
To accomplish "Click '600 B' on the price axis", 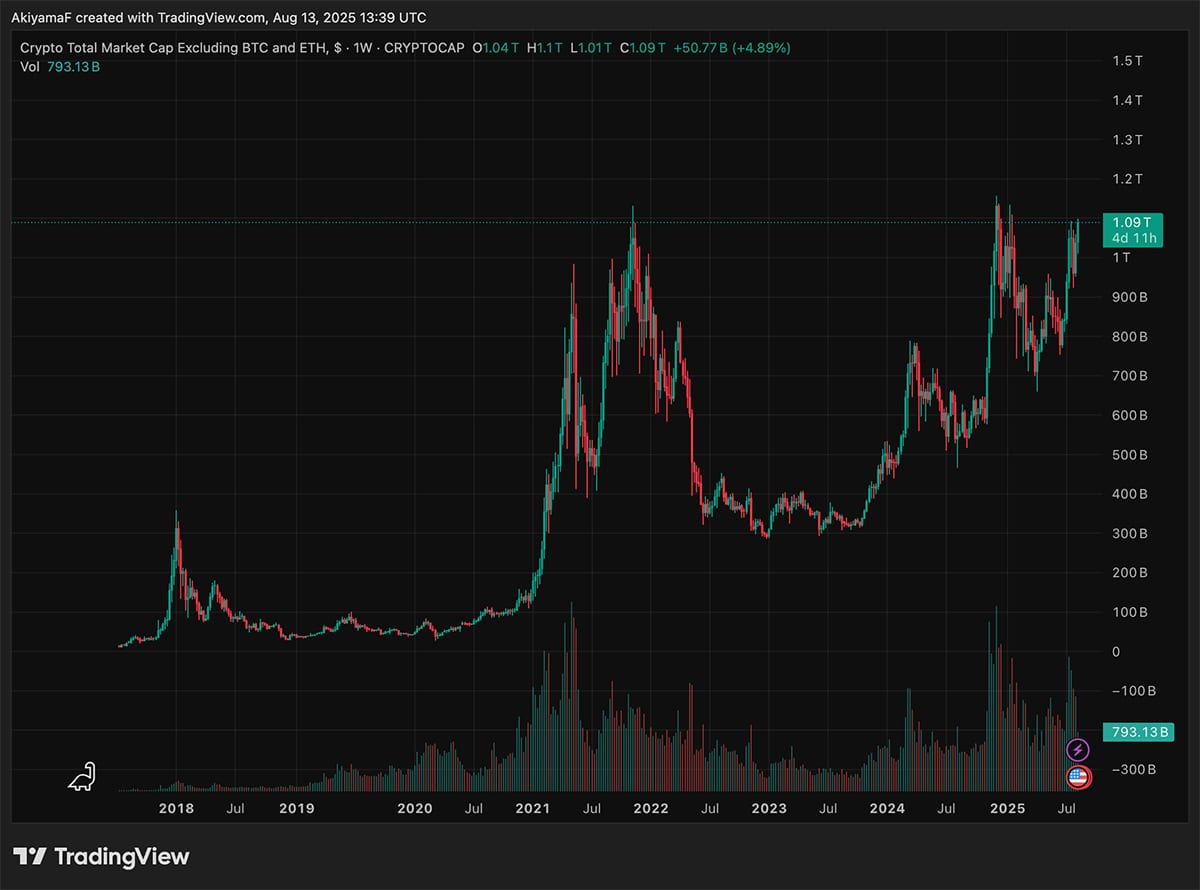I will (x=1129, y=416).
